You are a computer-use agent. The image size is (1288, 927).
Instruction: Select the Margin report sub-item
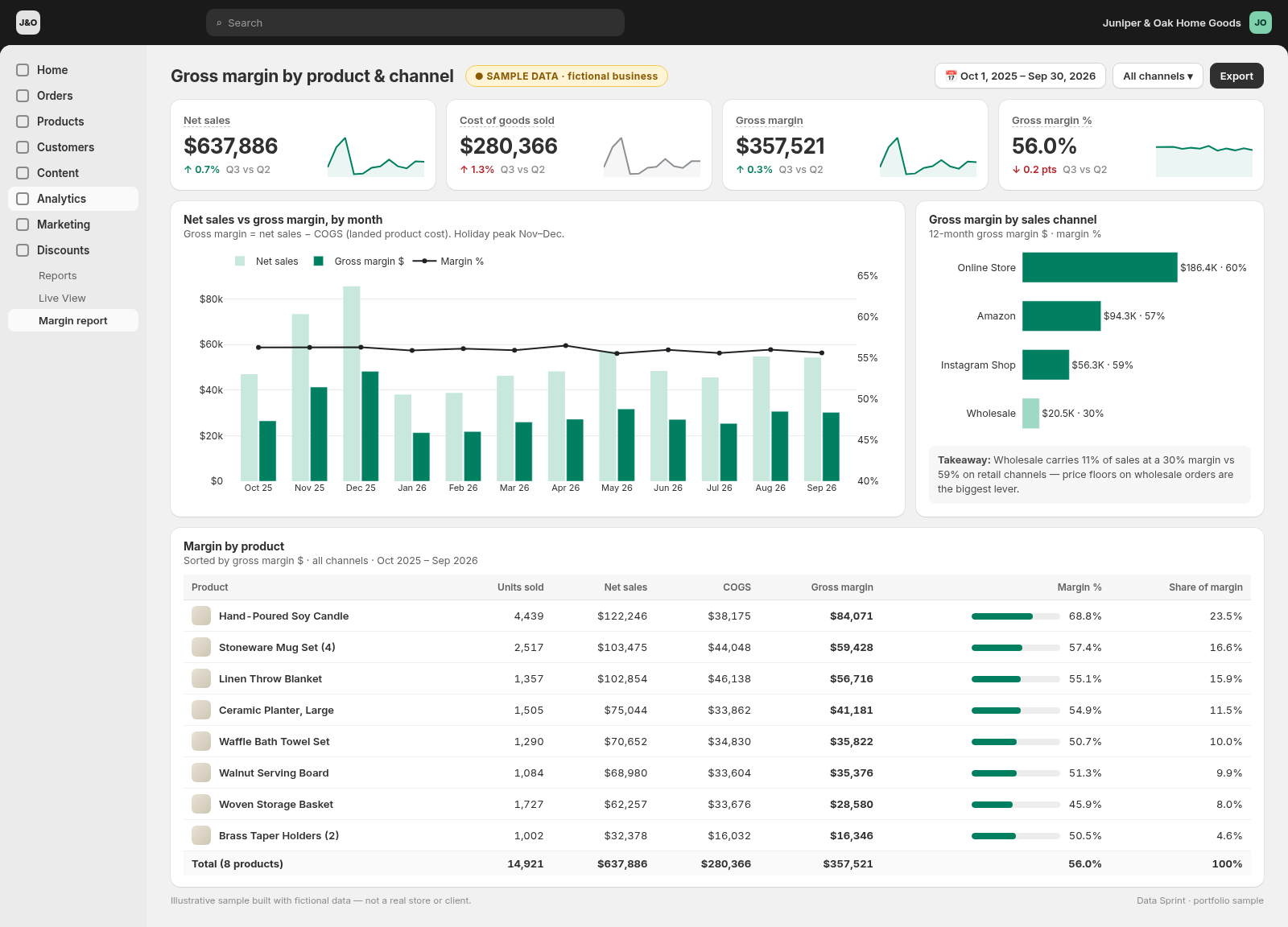pos(73,320)
